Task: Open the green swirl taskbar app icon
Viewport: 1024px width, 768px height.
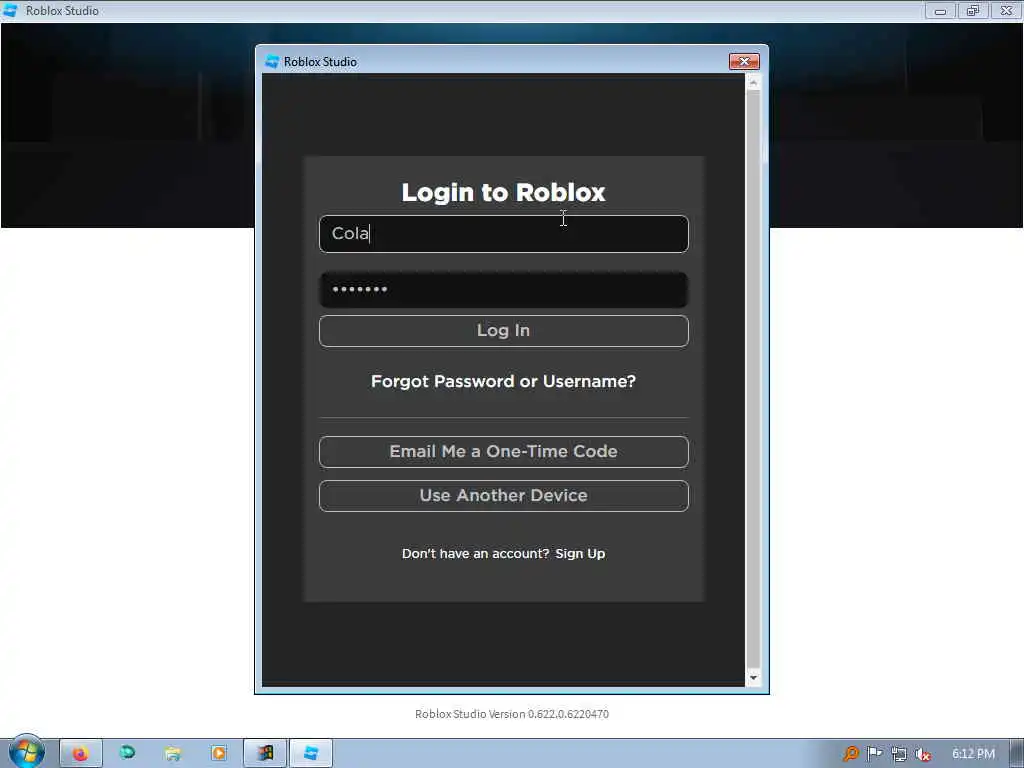Action: pyautogui.click(x=127, y=753)
